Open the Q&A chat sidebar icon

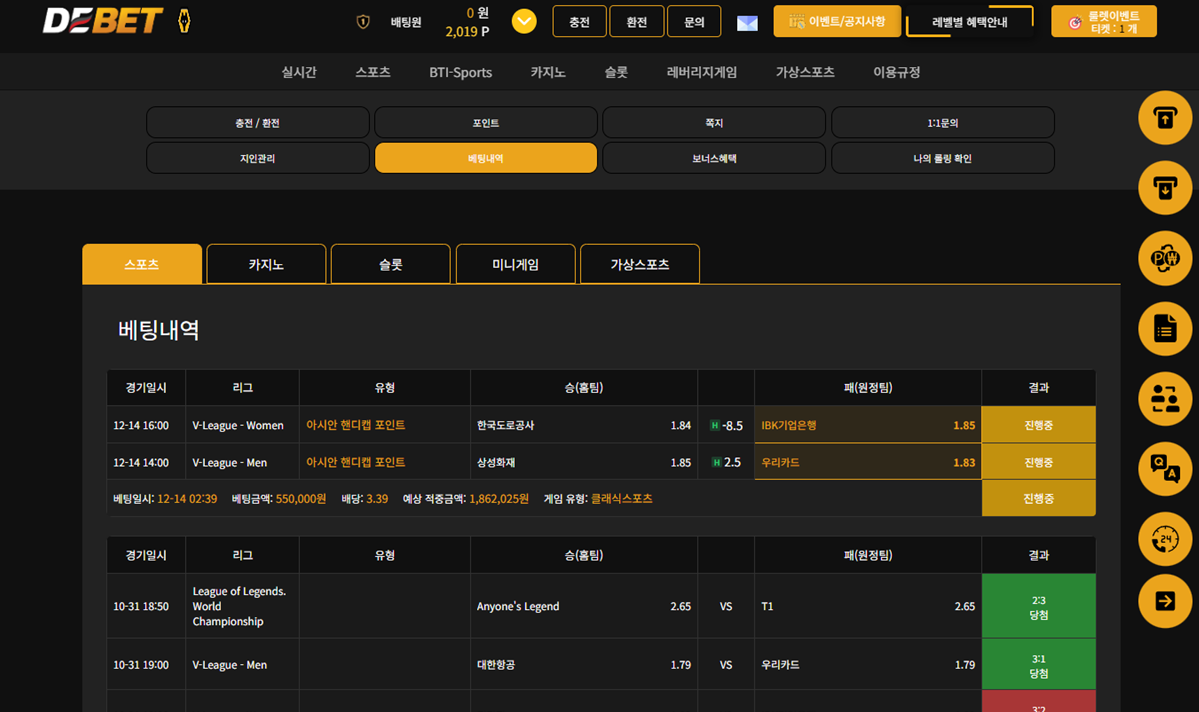tap(1165, 468)
